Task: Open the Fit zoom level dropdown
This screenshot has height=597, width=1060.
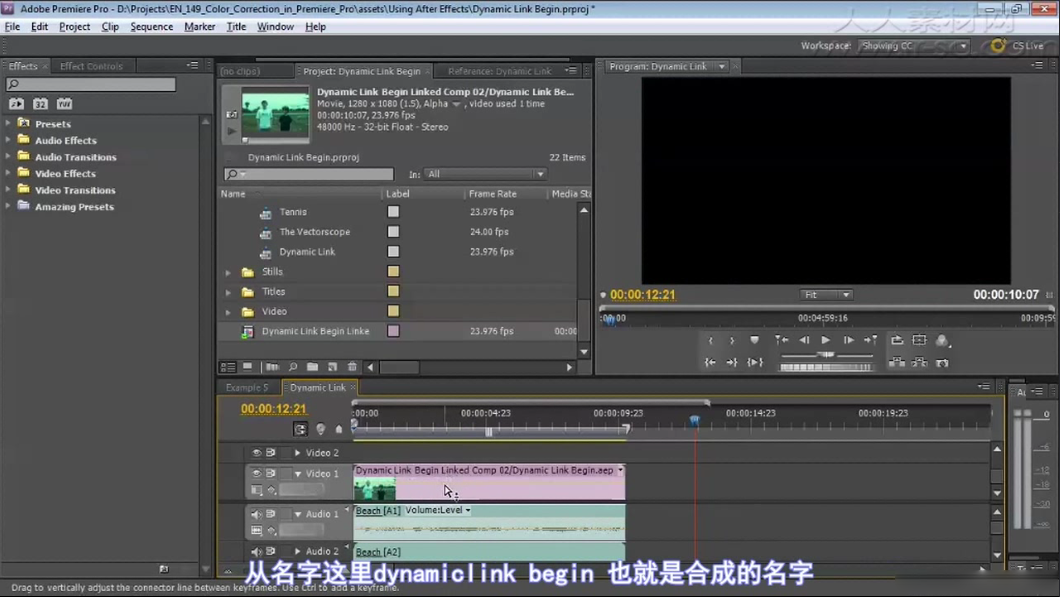Action: pyautogui.click(x=826, y=295)
